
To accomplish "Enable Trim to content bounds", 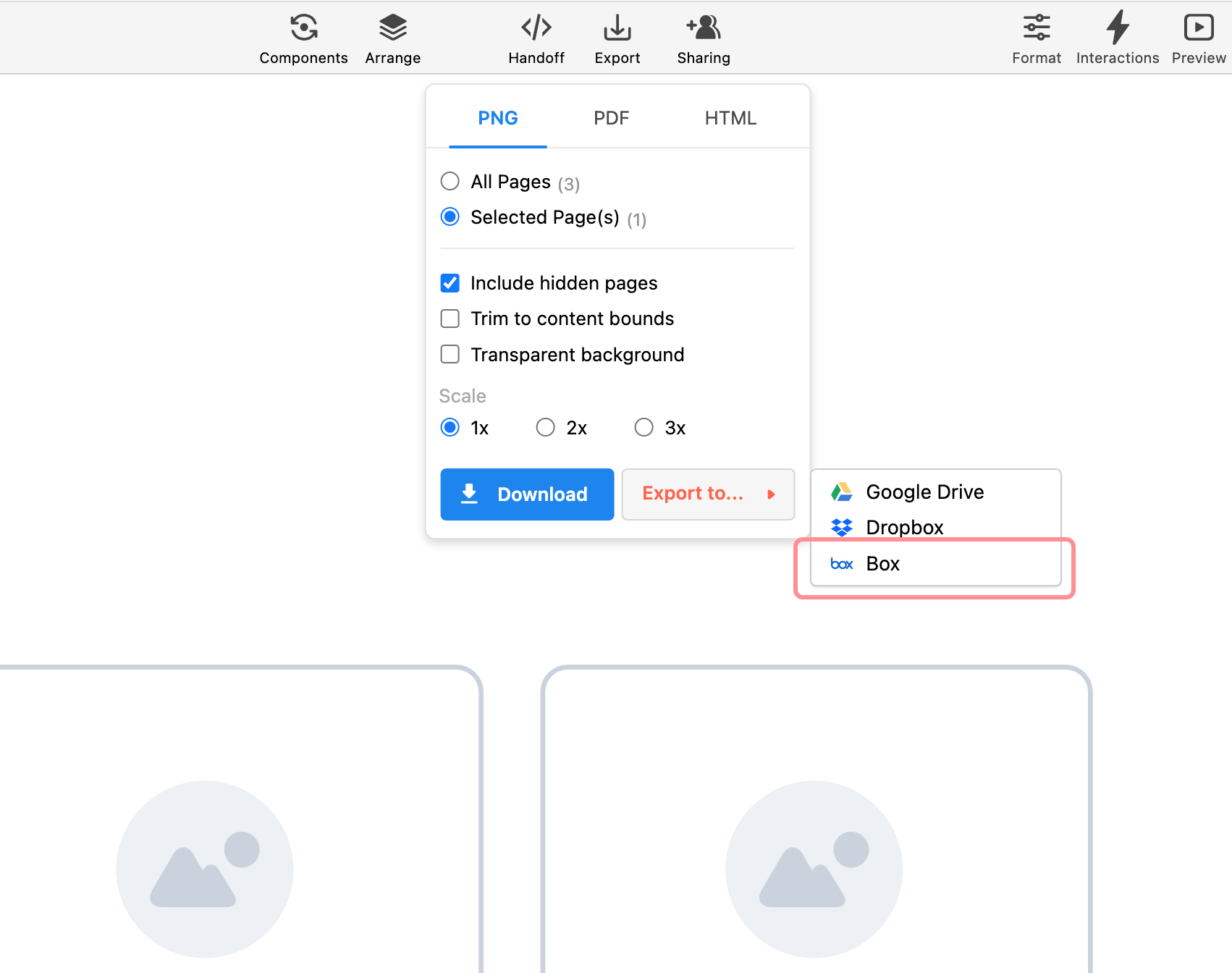I will [450, 319].
